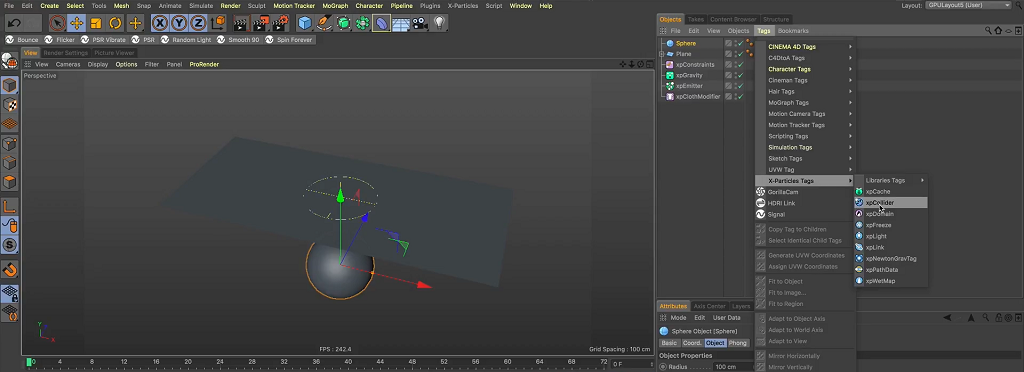Viewport: 1024px width, 372px height.
Task: Click Object Manager home icon
Action: [999, 31]
